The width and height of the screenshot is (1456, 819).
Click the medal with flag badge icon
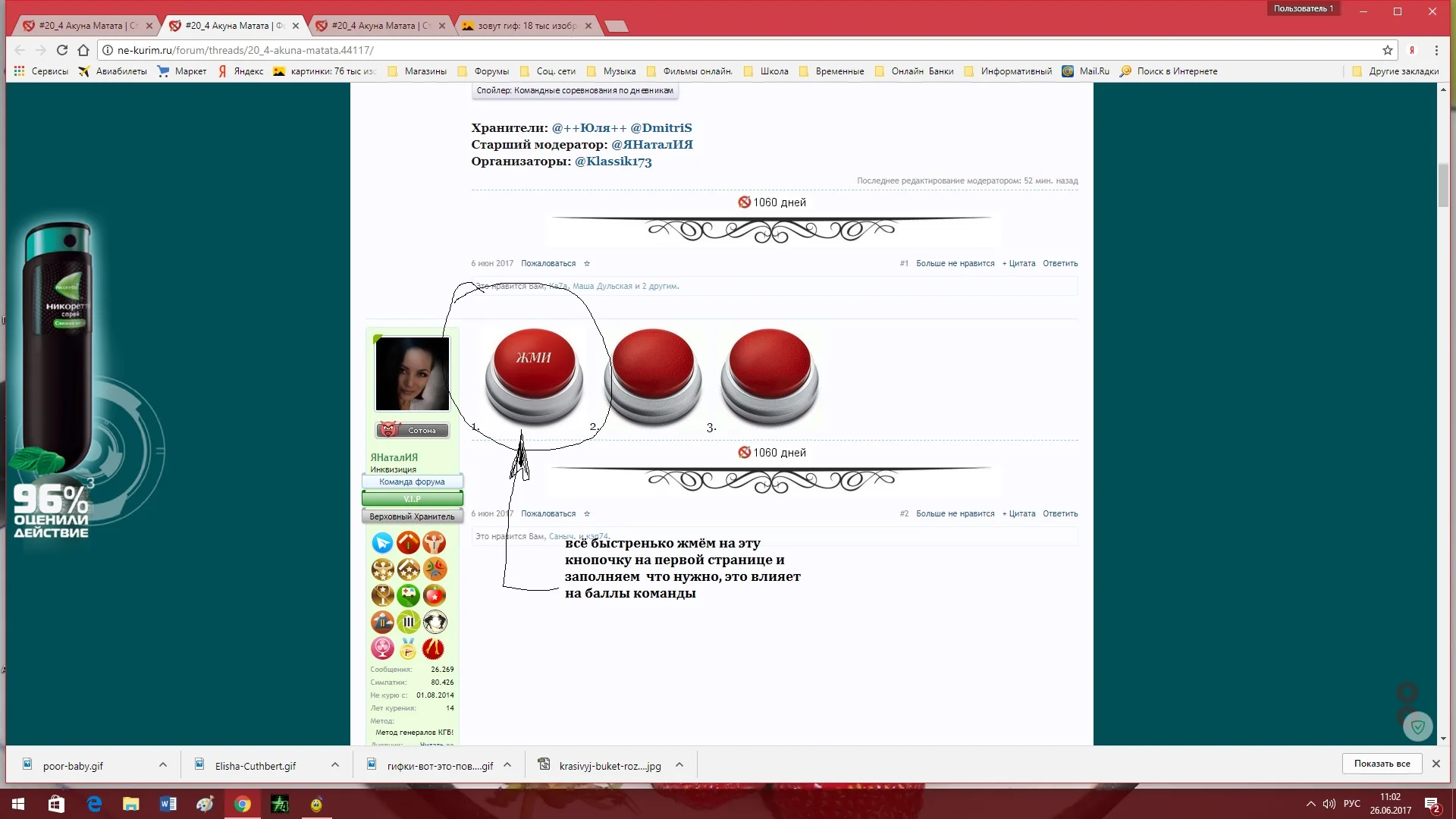pyautogui.click(x=408, y=648)
